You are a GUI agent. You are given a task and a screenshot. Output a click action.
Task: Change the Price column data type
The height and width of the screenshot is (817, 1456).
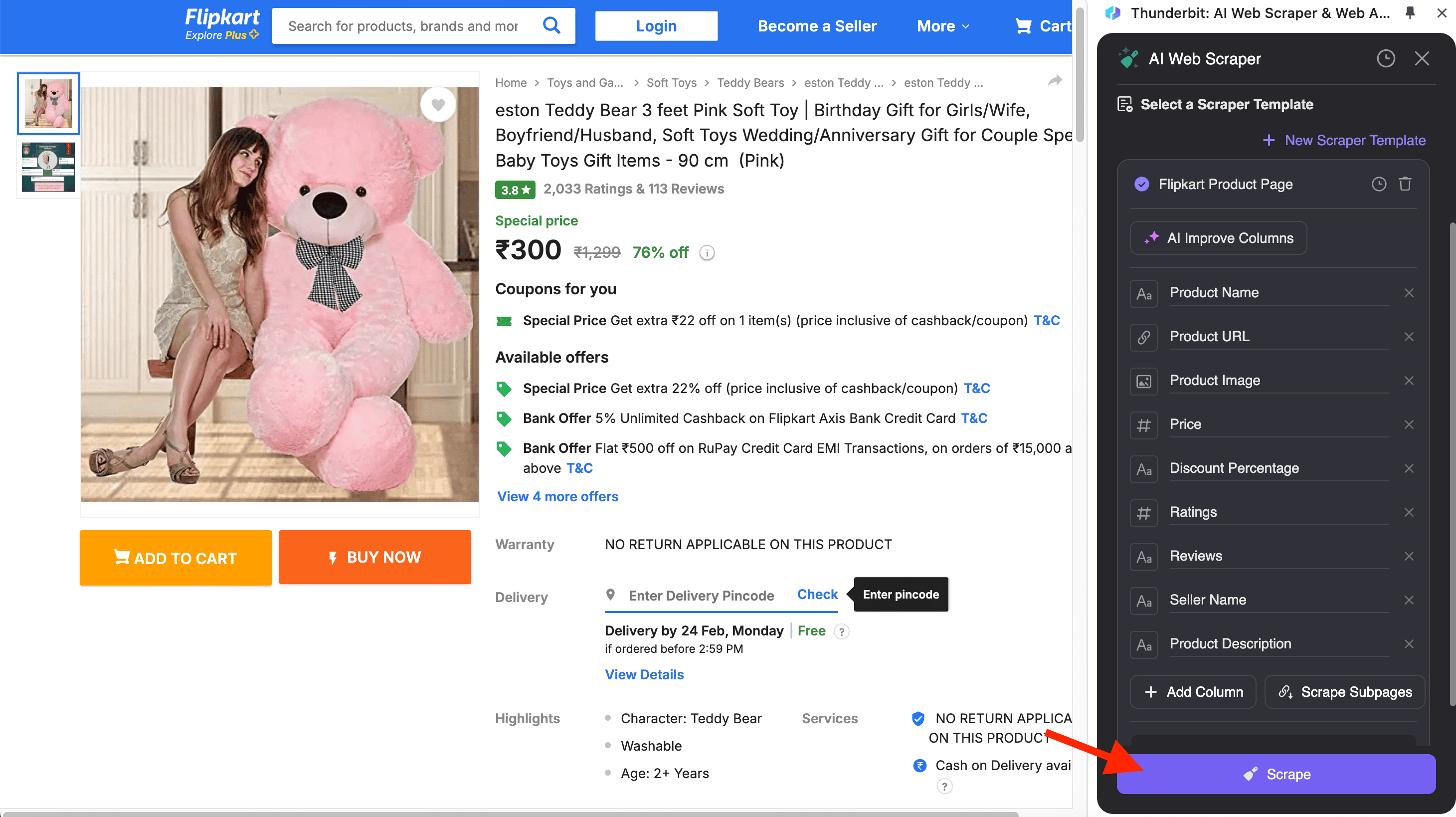click(x=1143, y=424)
